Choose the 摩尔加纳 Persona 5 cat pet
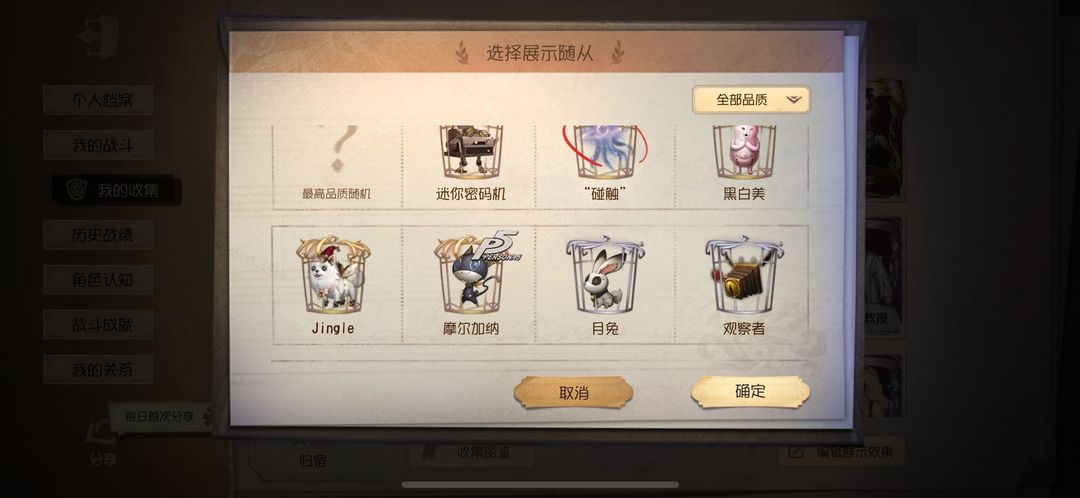Screen dimensions: 1080x498 (474, 273)
